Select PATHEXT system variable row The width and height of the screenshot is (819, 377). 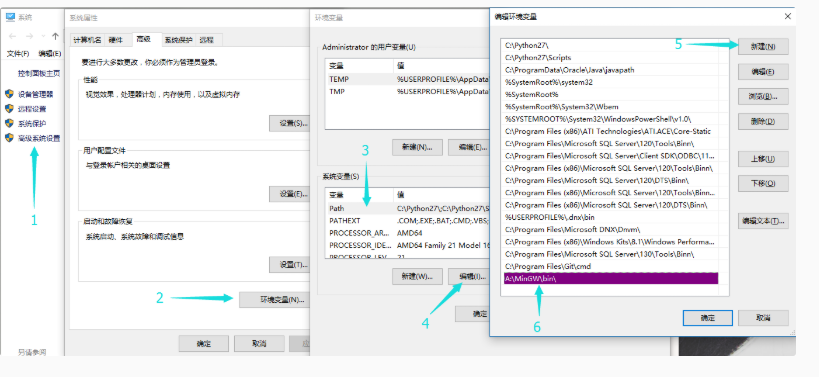pos(407,220)
